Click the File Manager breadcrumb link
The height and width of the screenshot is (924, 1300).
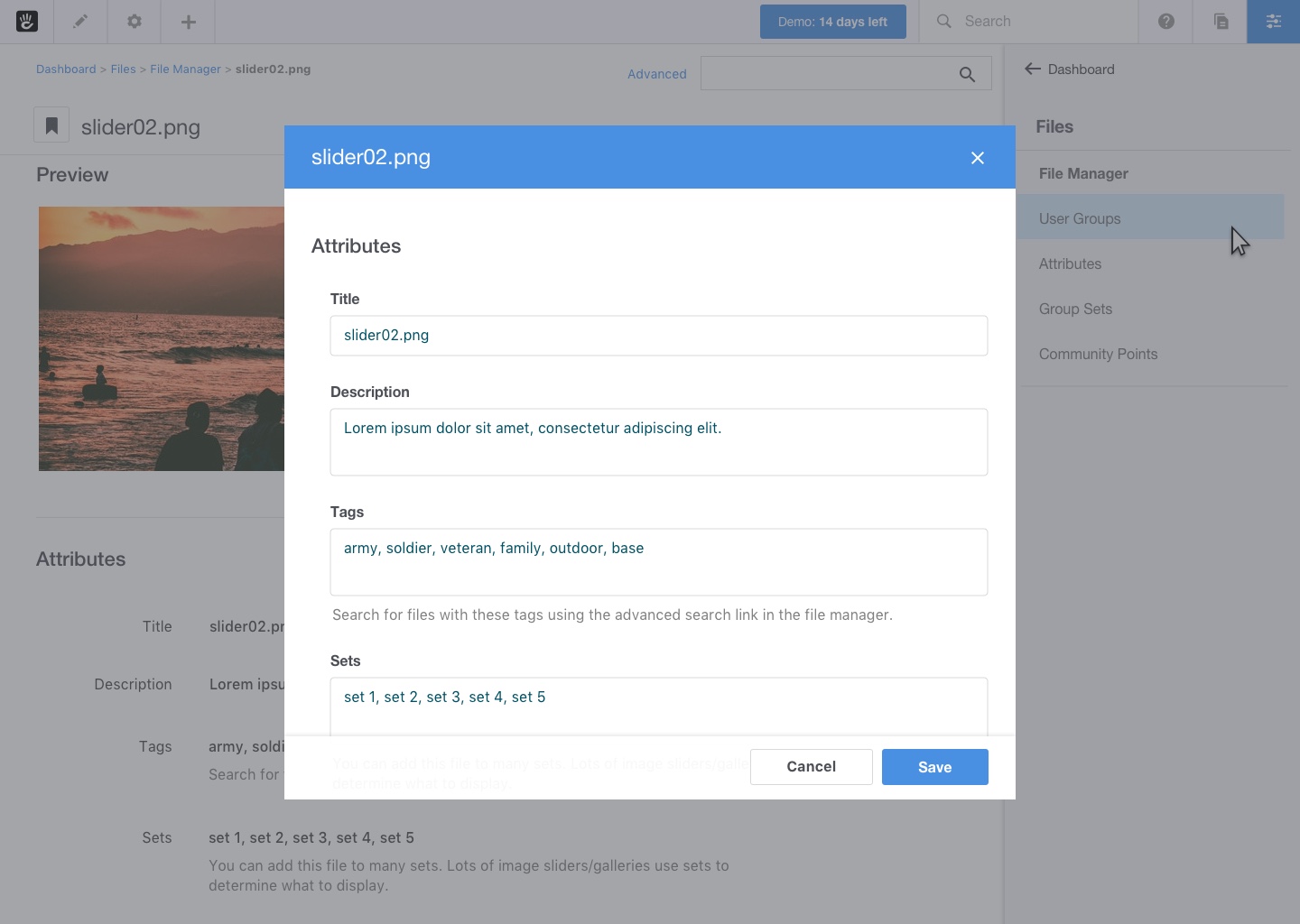[184, 69]
